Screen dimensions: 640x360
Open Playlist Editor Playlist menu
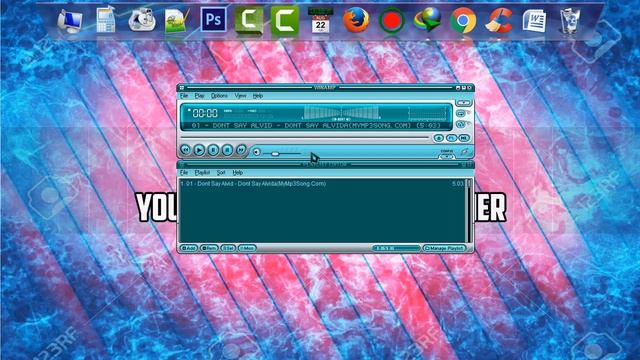(202, 173)
